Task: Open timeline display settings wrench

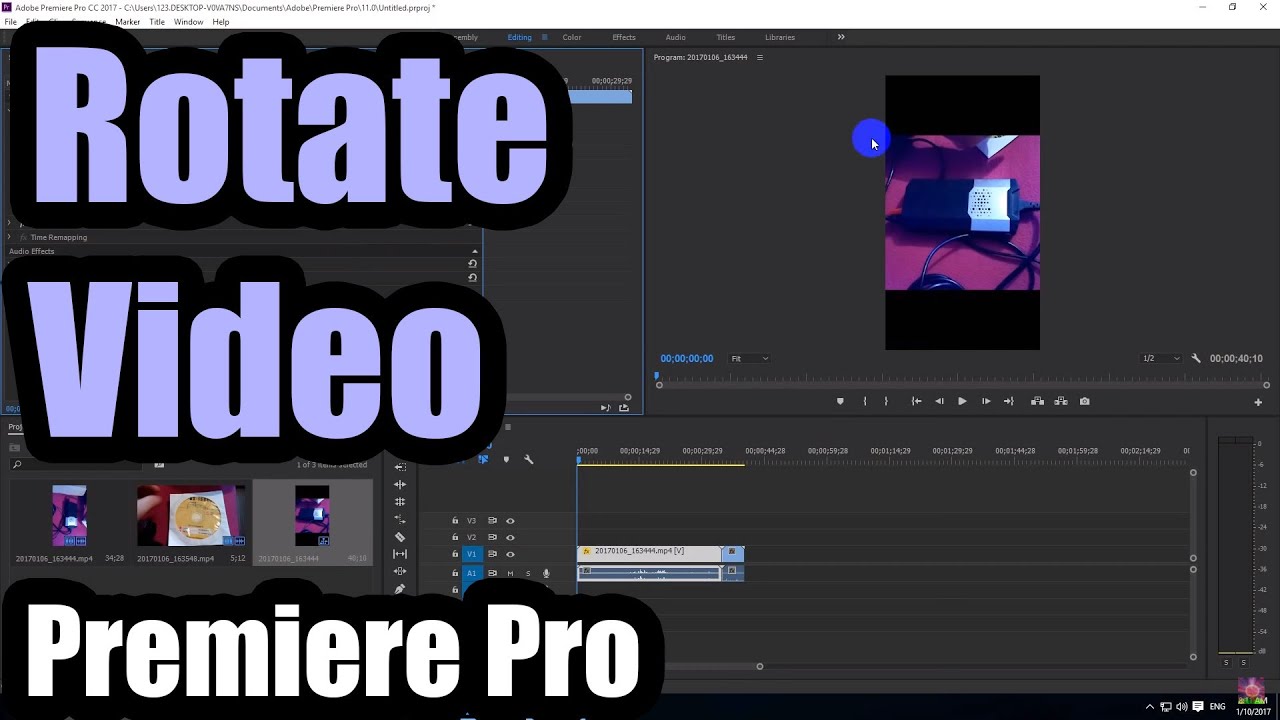Action: point(529,459)
